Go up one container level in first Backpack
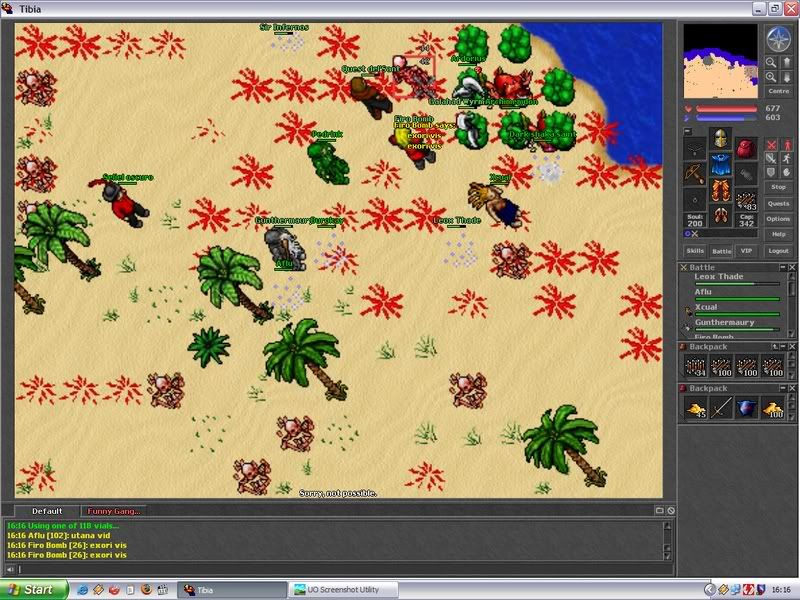The image size is (800, 600). click(774, 346)
